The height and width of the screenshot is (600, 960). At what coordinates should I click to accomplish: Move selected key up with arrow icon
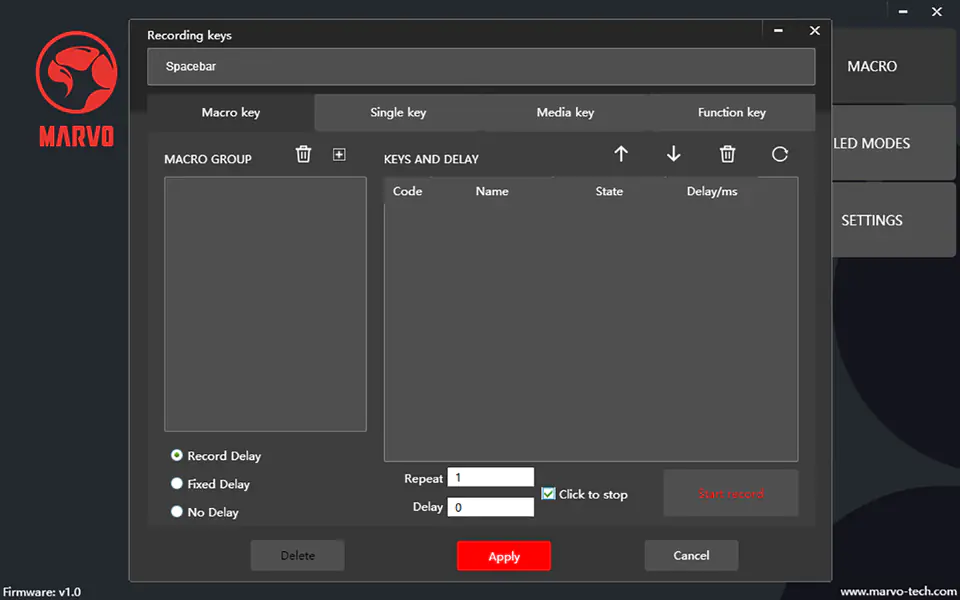[x=621, y=154]
